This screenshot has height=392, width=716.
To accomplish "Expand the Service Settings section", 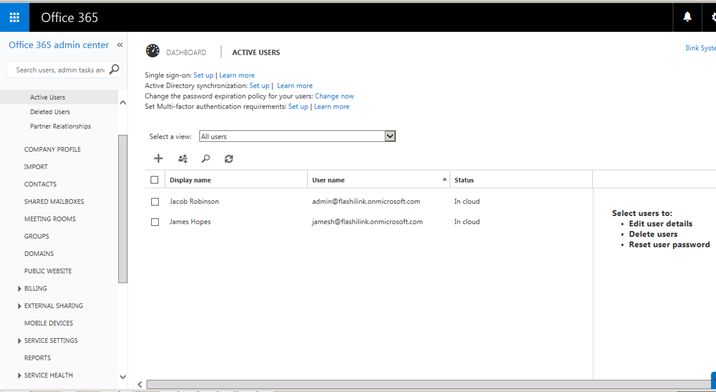I will click(19, 341).
